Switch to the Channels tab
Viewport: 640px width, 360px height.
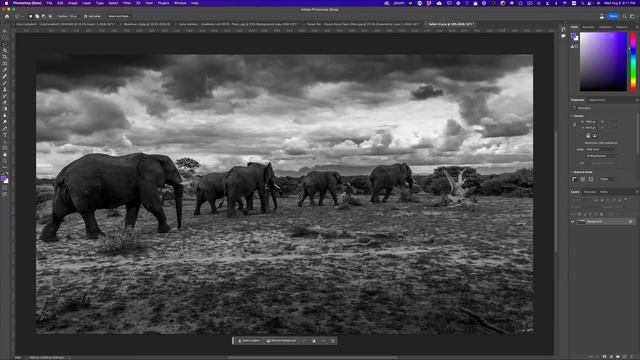590,191
